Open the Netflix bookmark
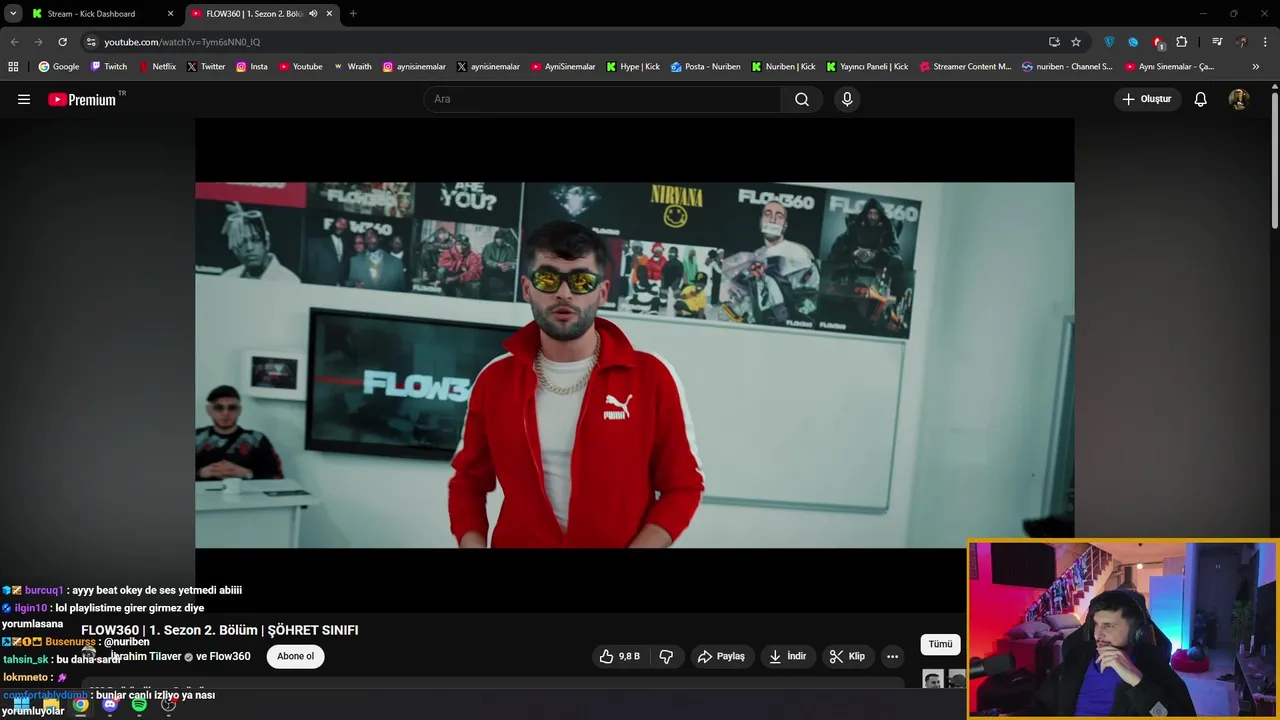The height and width of the screenshot is (720, 1280). coord(157,67)
